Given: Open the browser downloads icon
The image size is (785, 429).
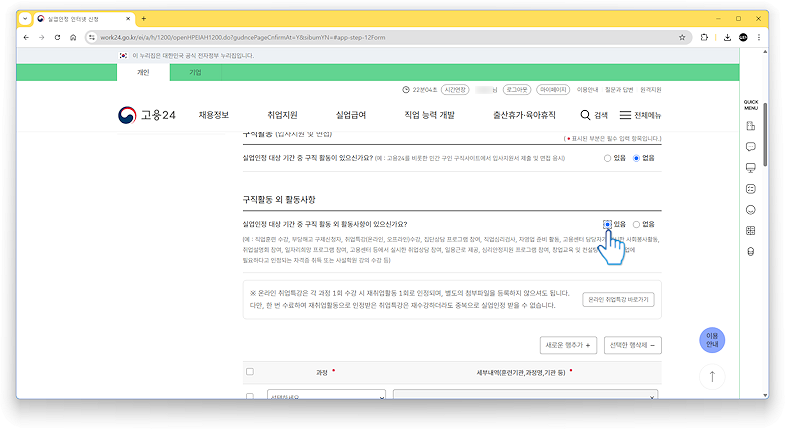Looking at the screenshot, I should pyautogui.click(x=727, y=38).
